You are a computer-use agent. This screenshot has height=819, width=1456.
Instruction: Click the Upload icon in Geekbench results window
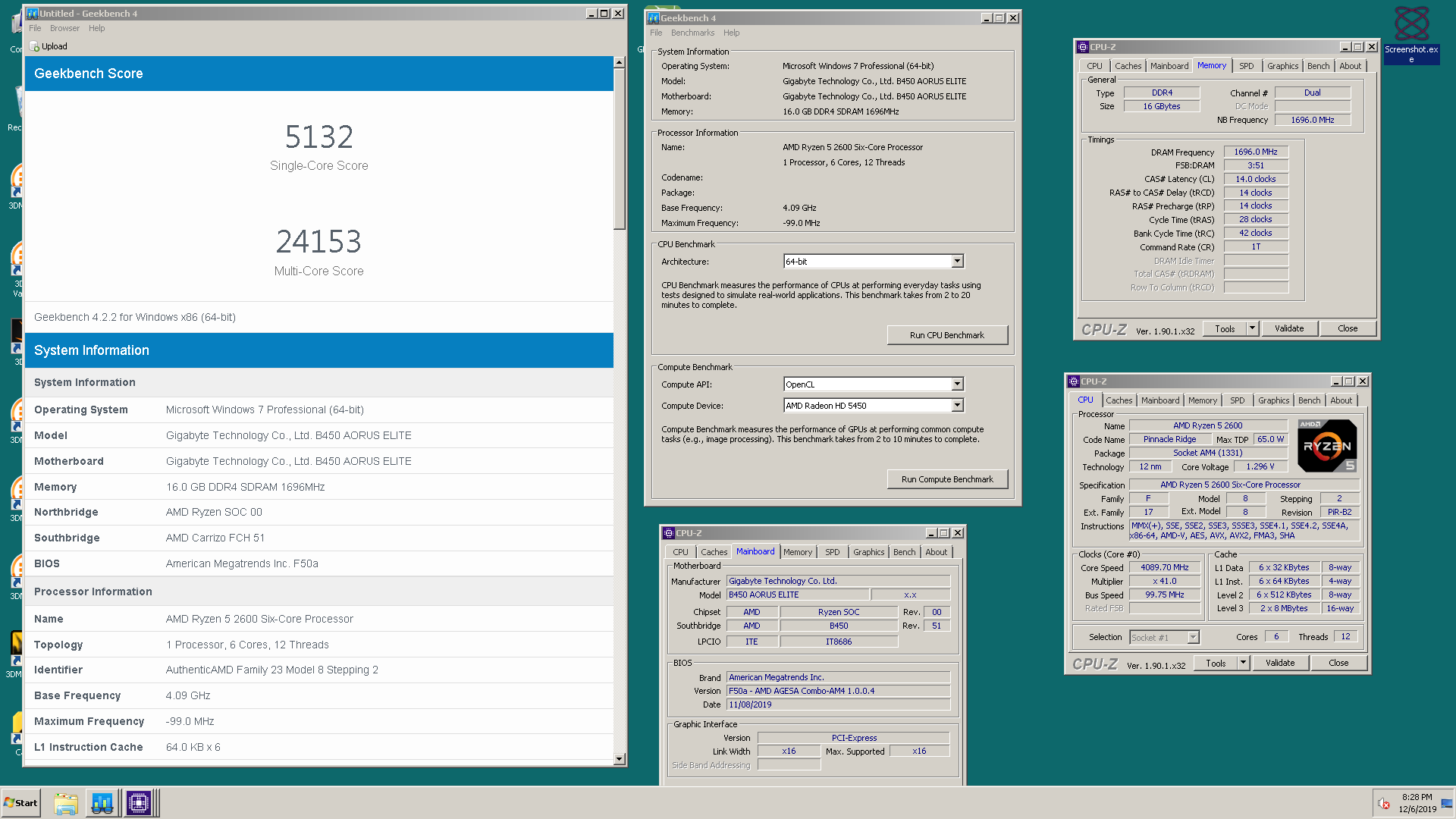[x=34, y=46]
